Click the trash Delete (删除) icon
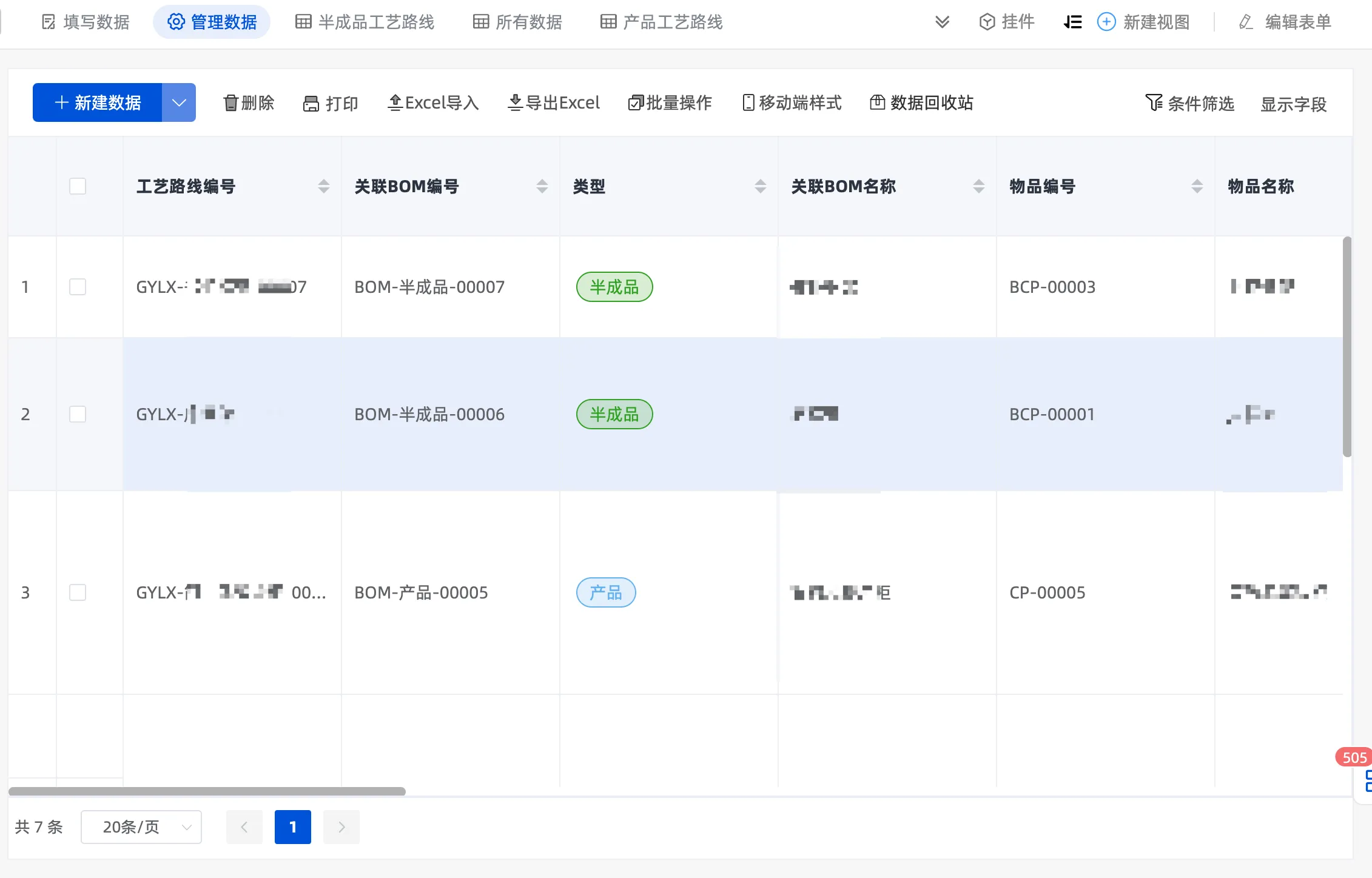 (x=230, y=103)
